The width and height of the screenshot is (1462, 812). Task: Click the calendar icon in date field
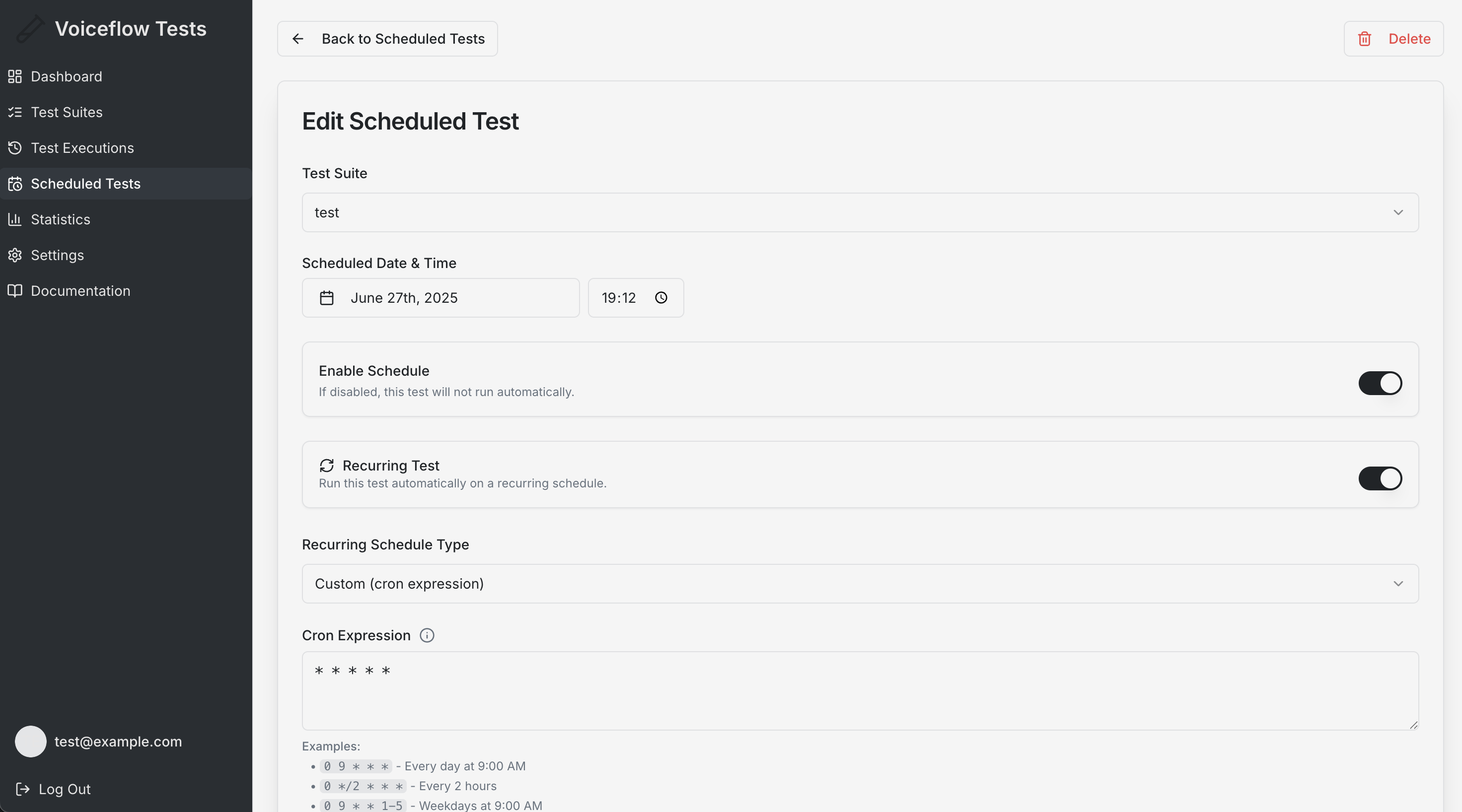click(x=327, y=298)
